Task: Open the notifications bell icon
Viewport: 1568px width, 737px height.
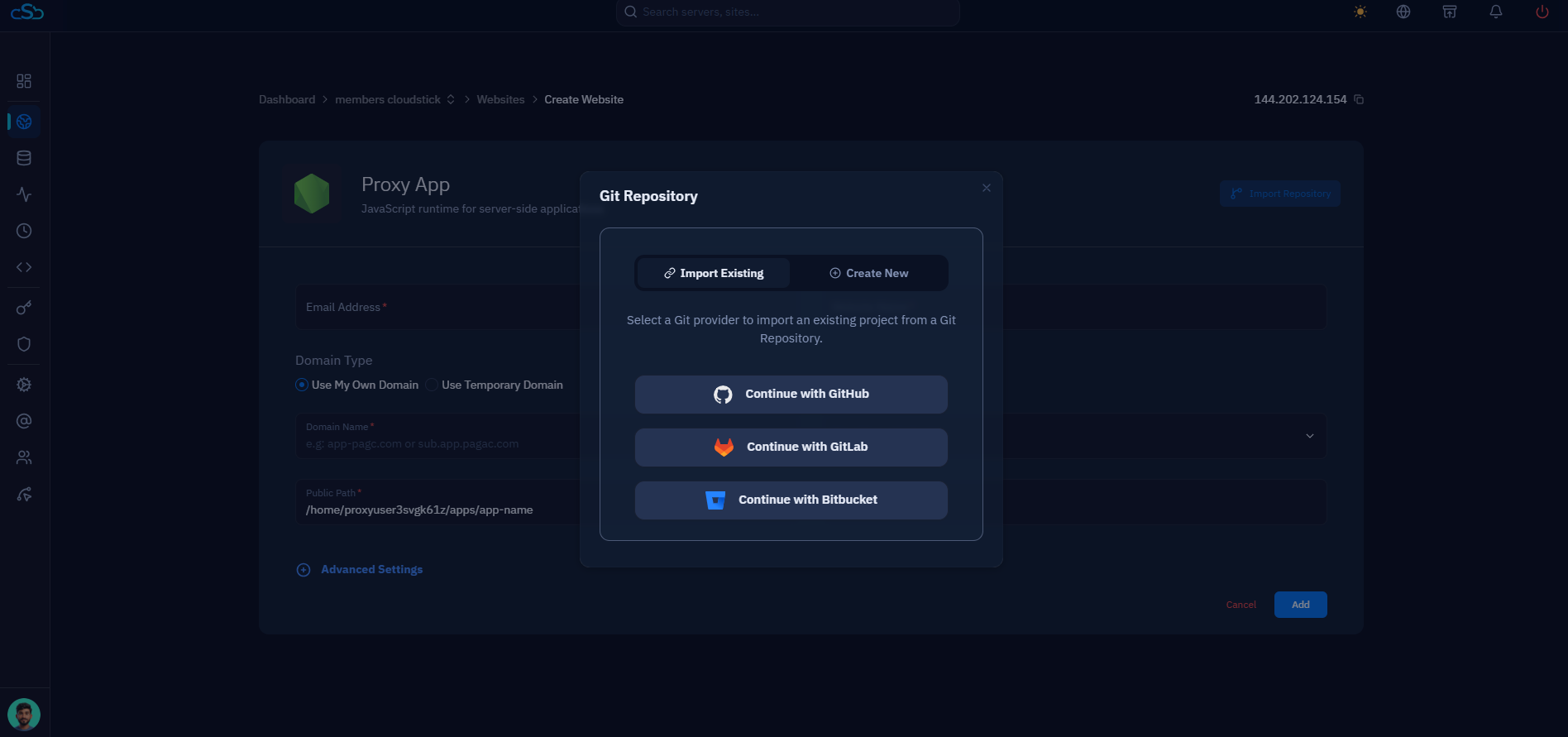Action: click(1496, 12)
